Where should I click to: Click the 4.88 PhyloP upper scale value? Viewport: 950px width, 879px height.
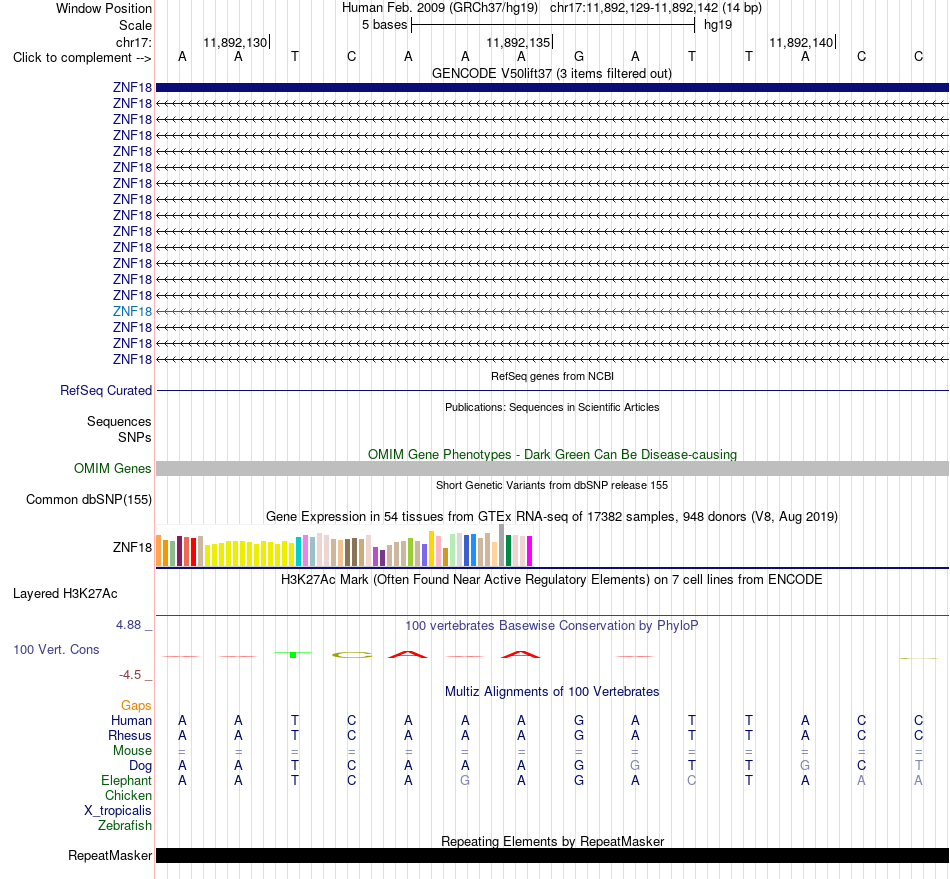[128, 625]
